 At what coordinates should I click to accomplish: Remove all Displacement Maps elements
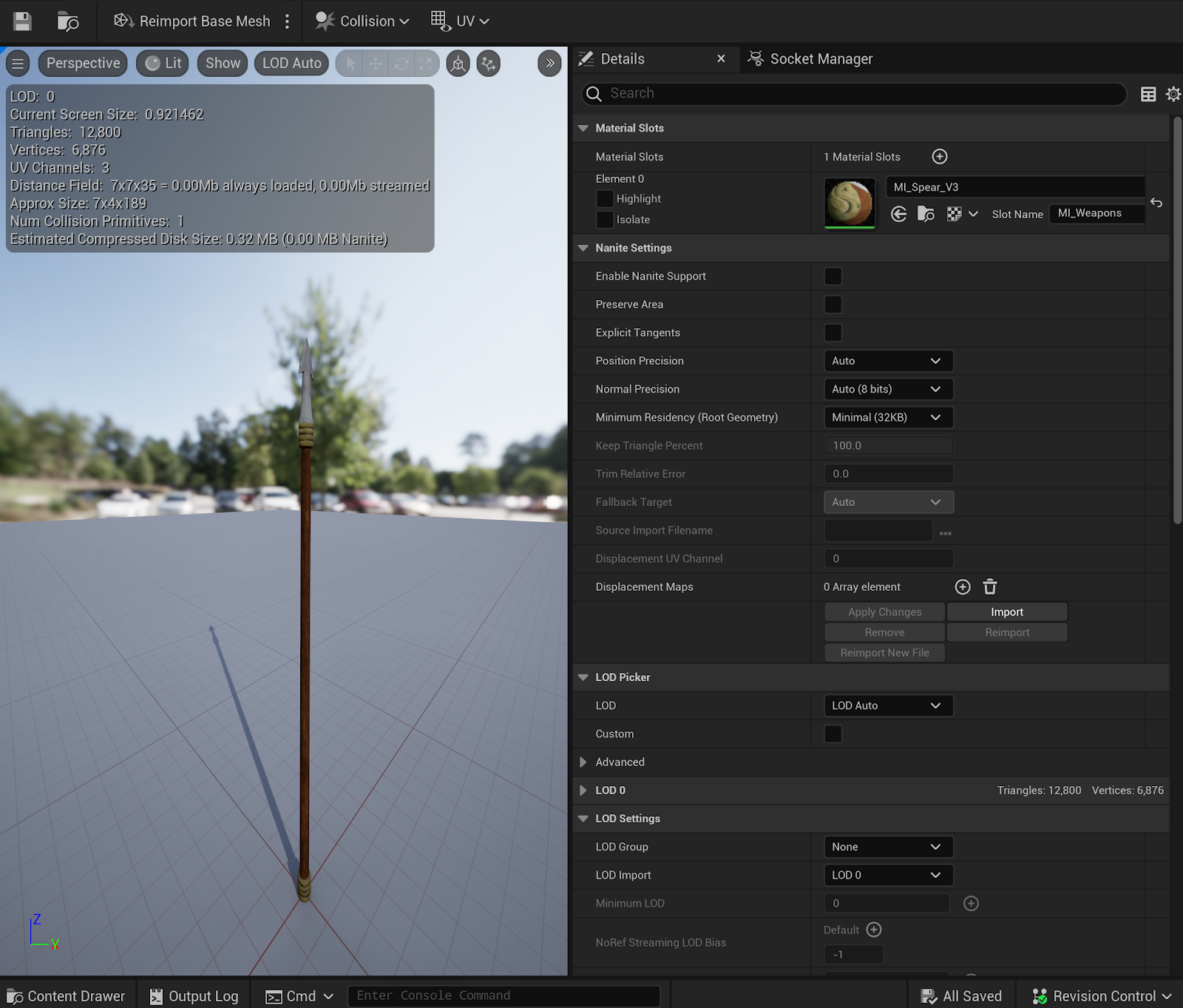point(990,587)
